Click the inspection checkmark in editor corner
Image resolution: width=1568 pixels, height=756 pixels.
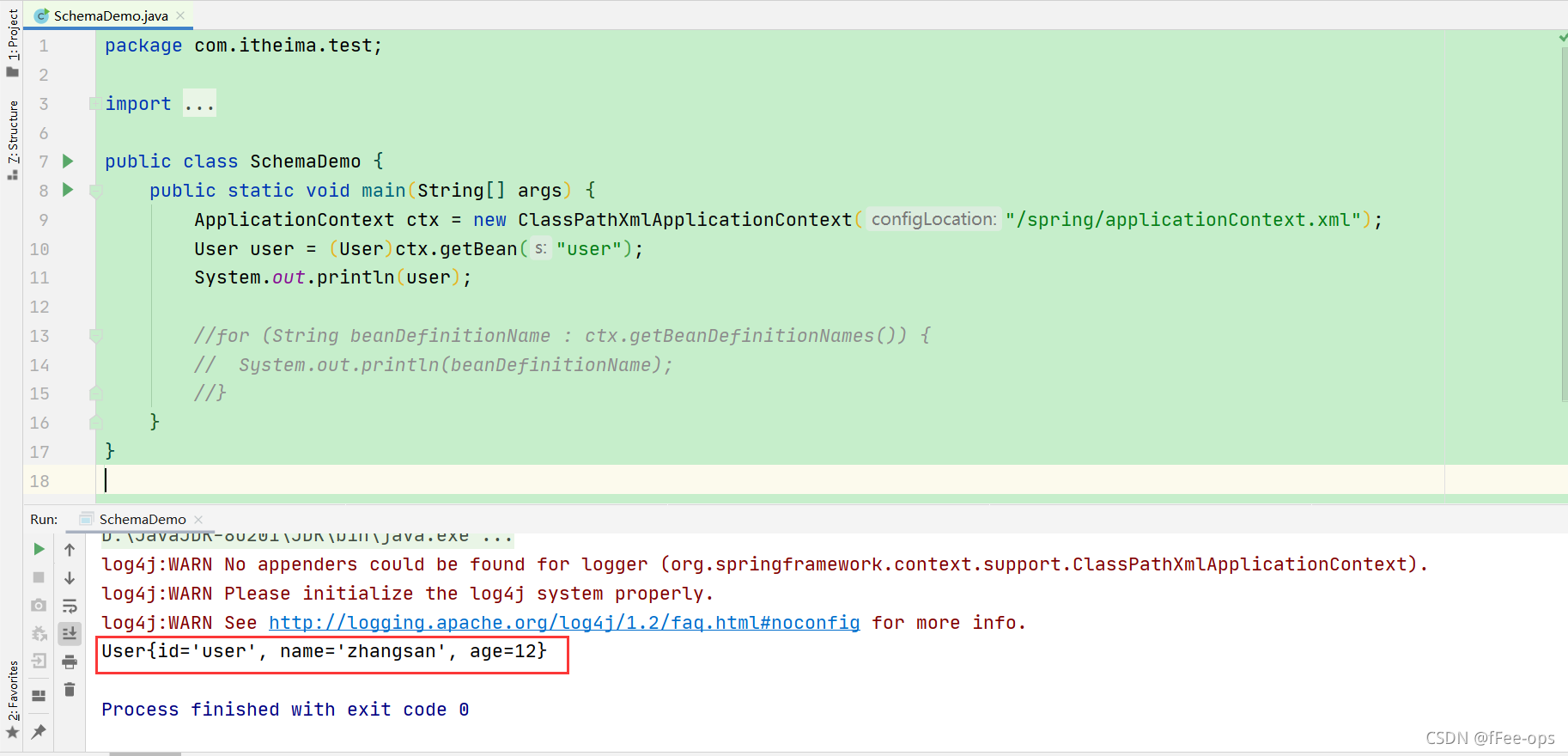(x=1562, y=38)
